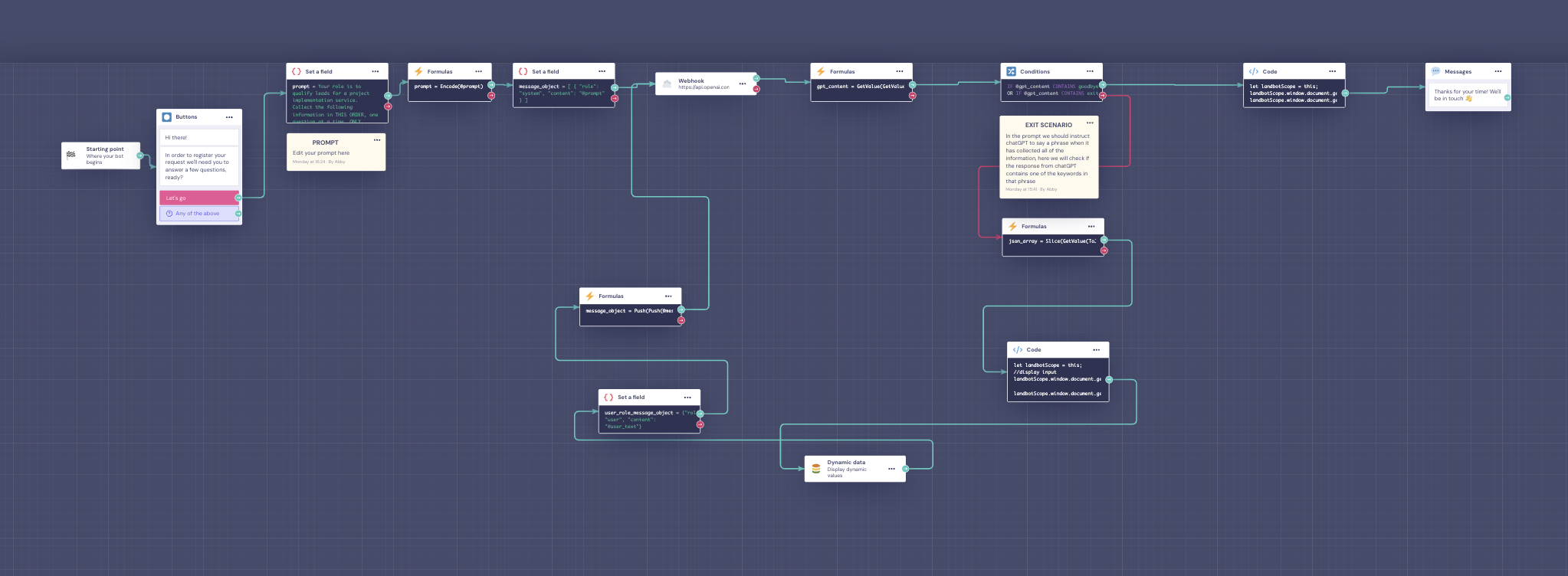
Task: Click the Webhook URL https://api.openai.com
Action: click(x=704, y=87)
